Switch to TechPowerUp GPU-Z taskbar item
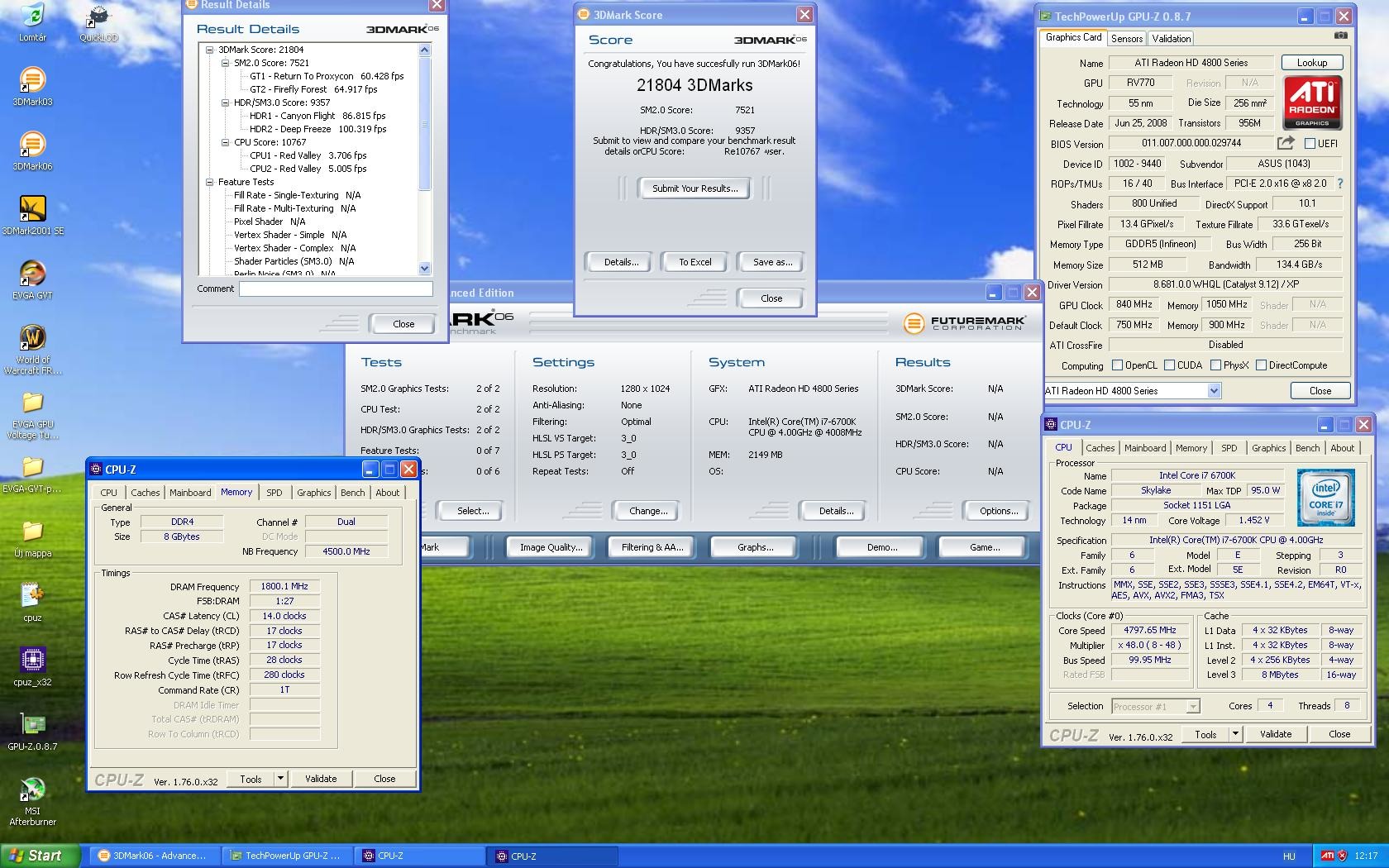This screenshot has height=868, width=1389. point(286,856)
